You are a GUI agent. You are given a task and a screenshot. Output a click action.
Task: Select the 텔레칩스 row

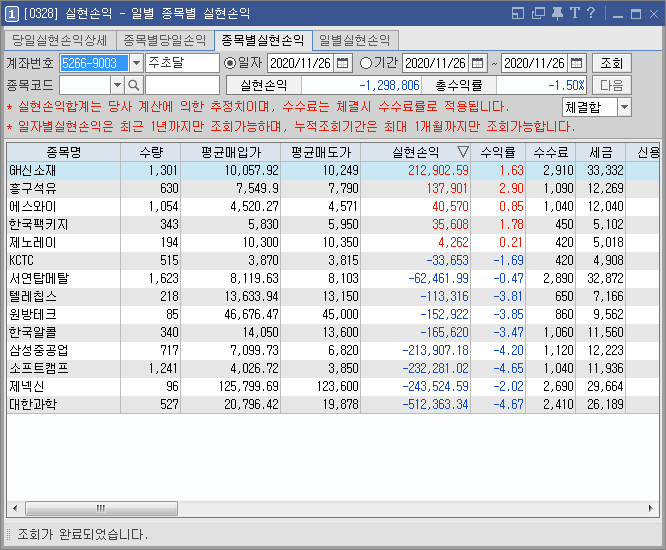click(x=333, y=296)
